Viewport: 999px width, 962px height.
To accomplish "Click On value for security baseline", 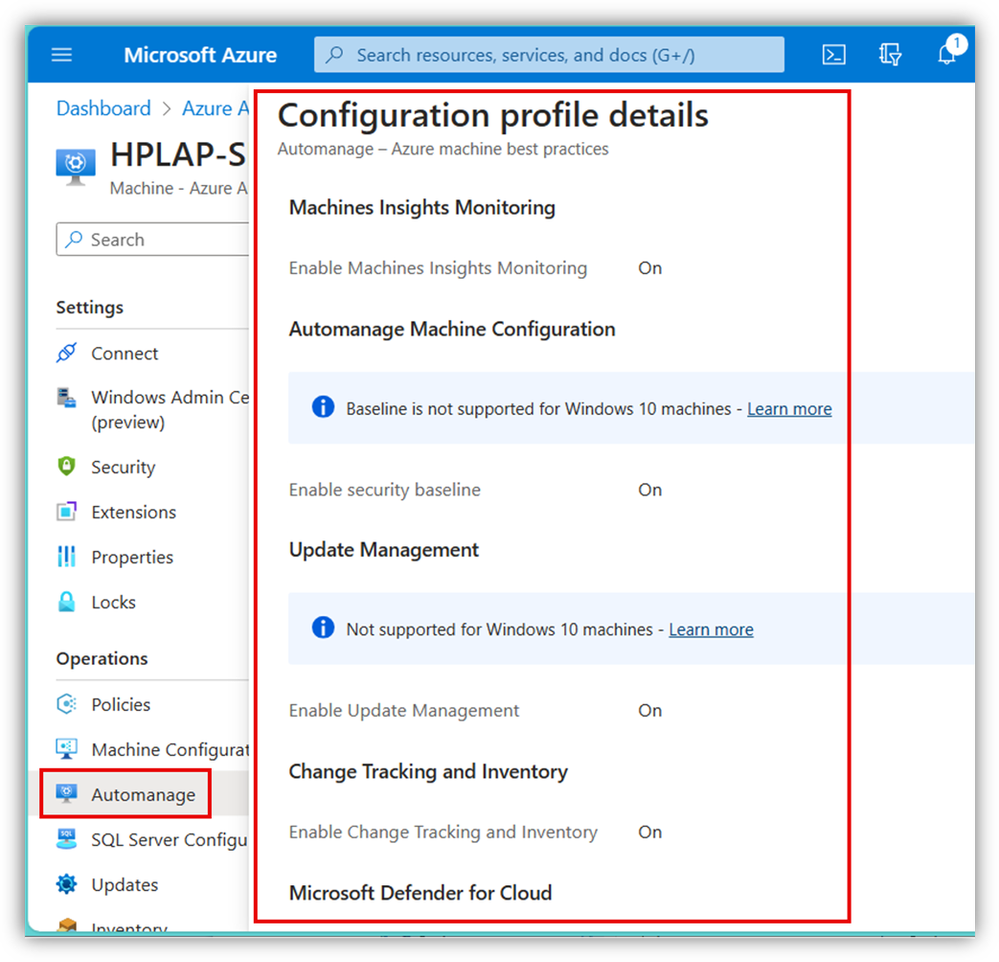I will 650,490.
